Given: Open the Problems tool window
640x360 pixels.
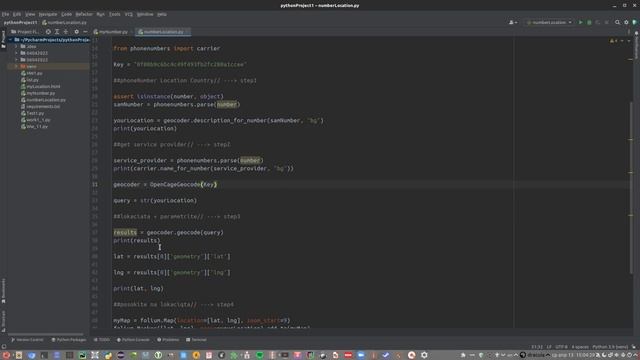Looking at the screenshot, I should coord(168,340).
